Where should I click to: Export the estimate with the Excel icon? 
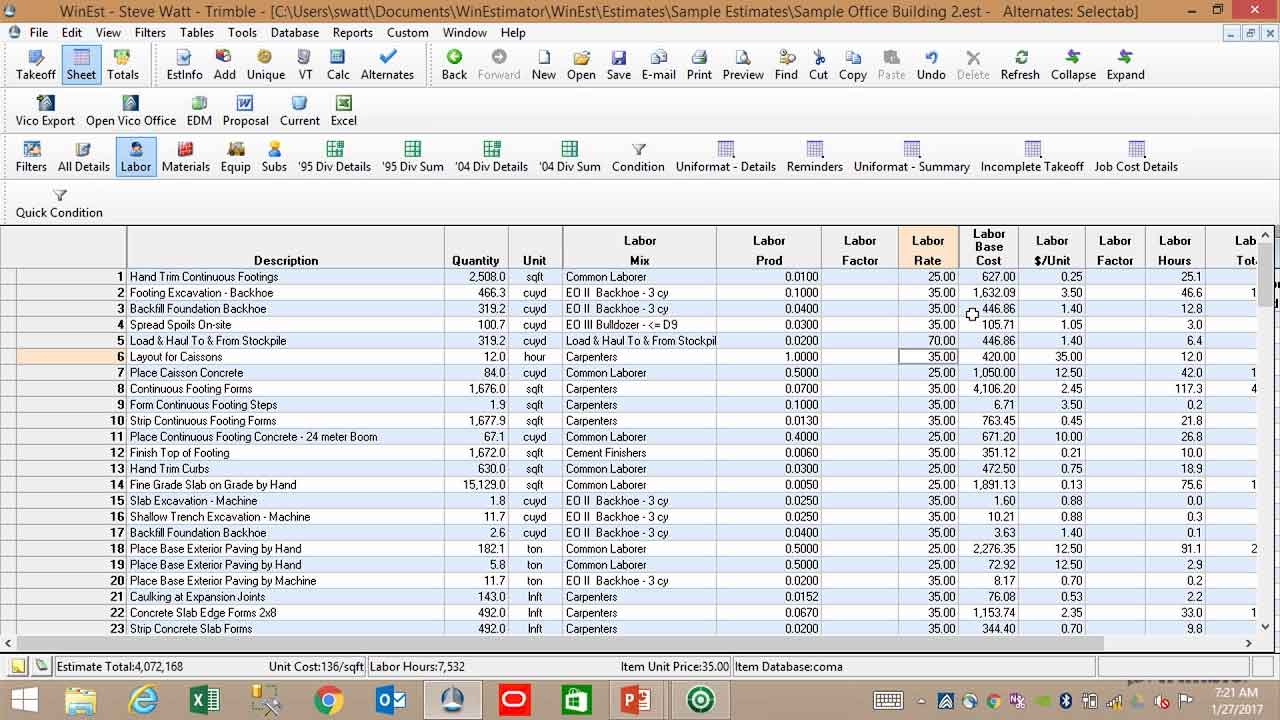(343, 110)
